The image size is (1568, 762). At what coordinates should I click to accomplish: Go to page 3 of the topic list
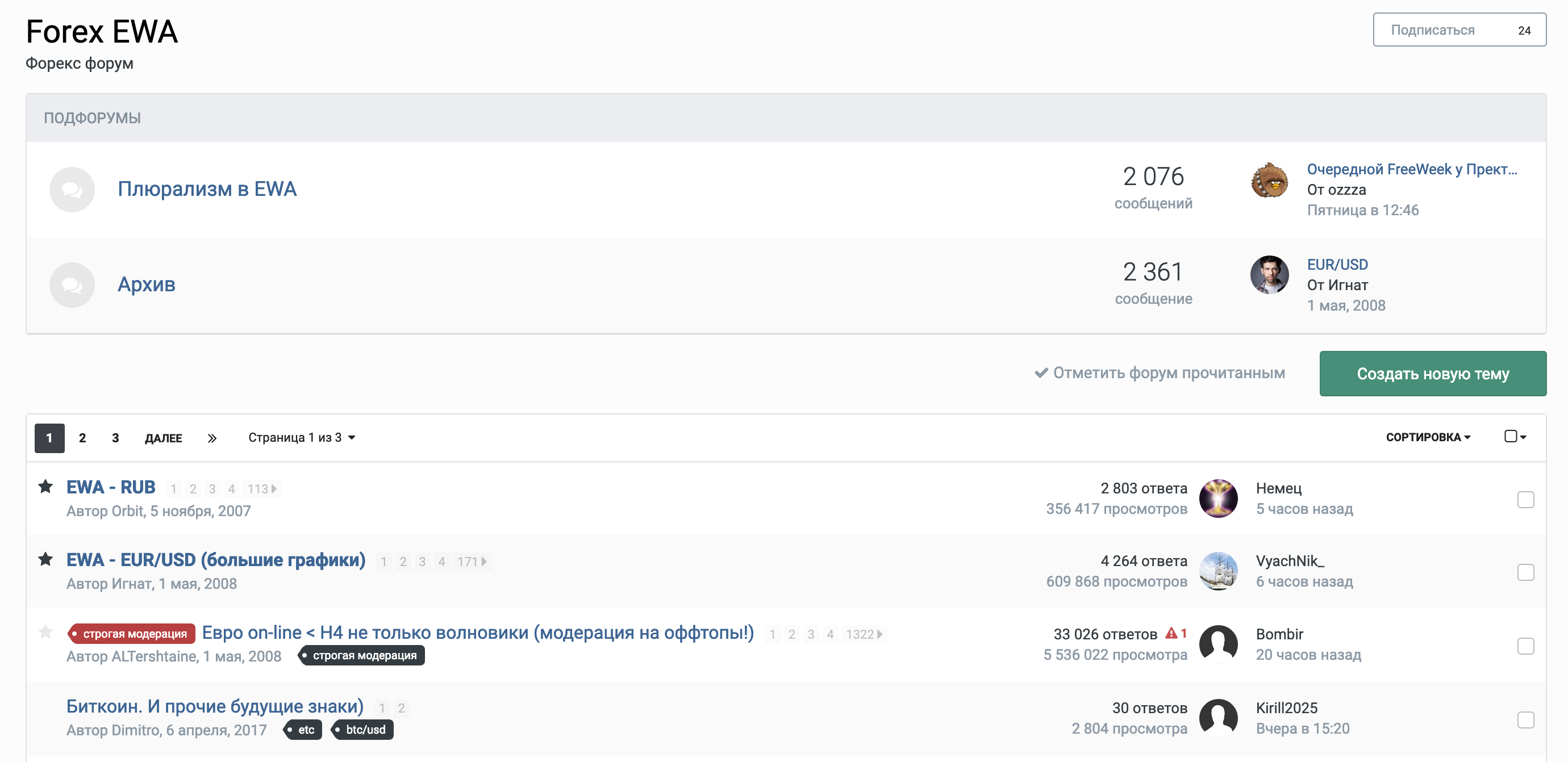pyautogui.click(x=115, y=438)
